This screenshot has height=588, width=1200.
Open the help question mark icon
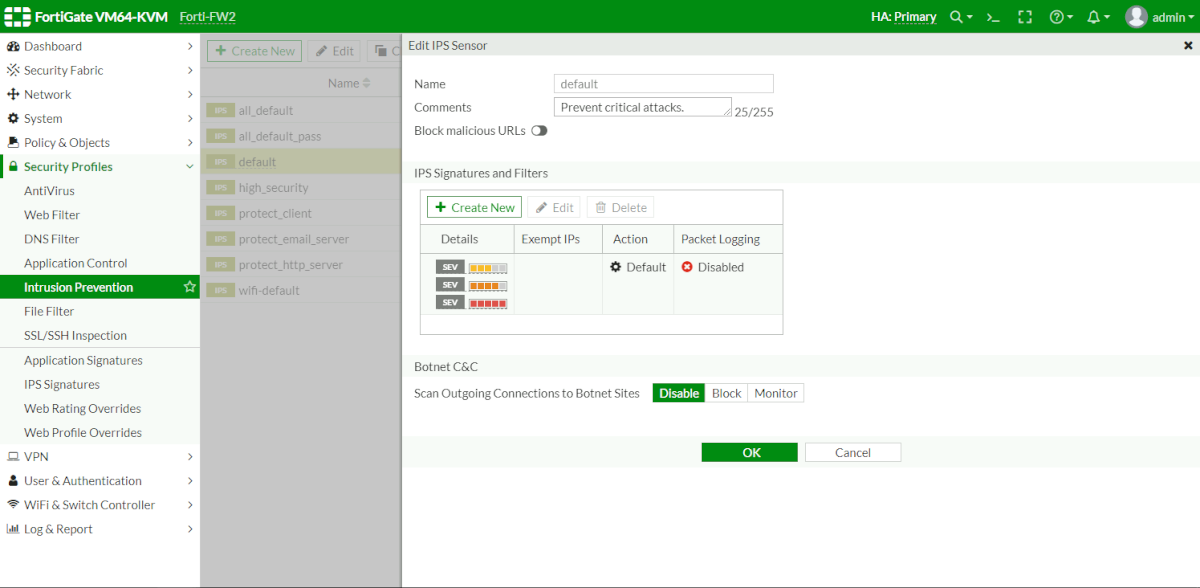(1056, 17)
